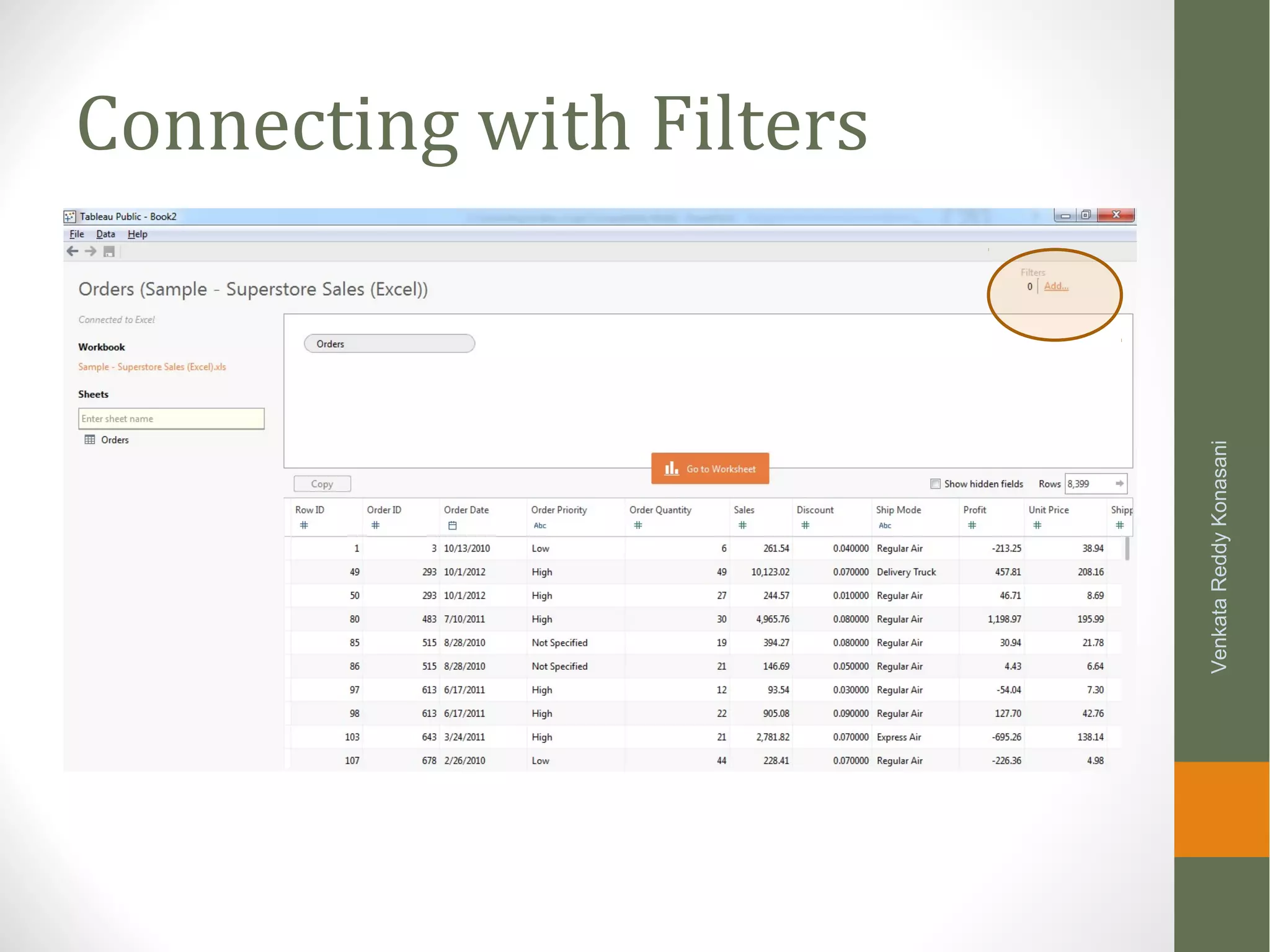Click the Ship Mode Abc type icon
Viewport: 1270px width, 952px height.
click(x=885, y=525)
